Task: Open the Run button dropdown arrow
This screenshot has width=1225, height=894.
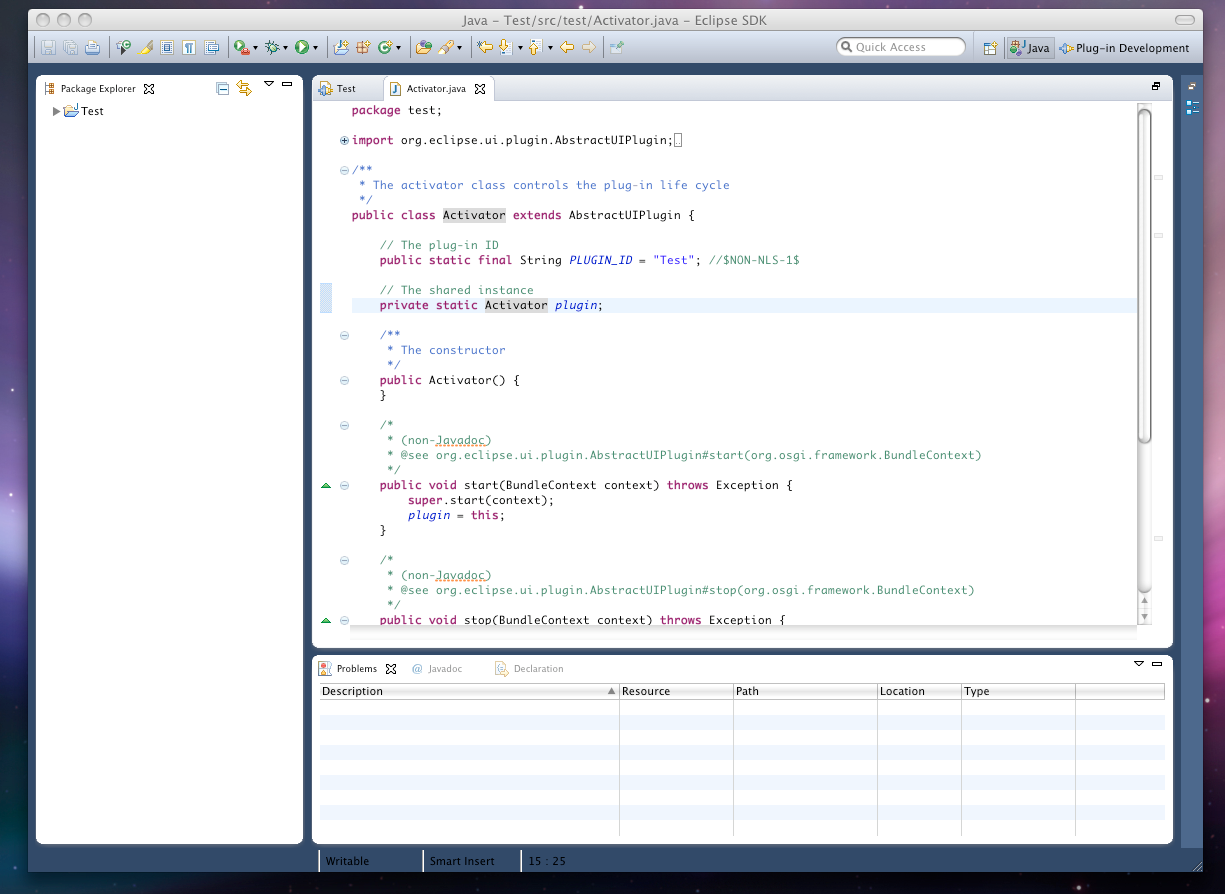Action: [316, 48]
